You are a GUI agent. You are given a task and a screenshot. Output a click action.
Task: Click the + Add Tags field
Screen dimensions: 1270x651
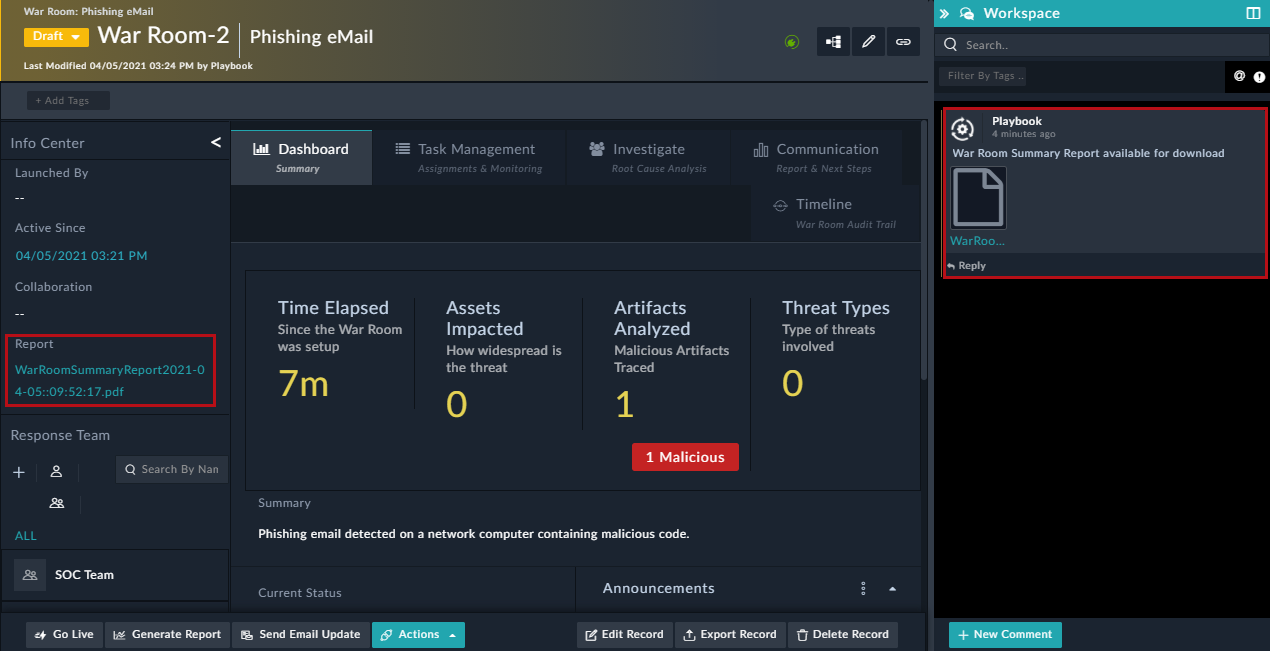click(68, 100)
